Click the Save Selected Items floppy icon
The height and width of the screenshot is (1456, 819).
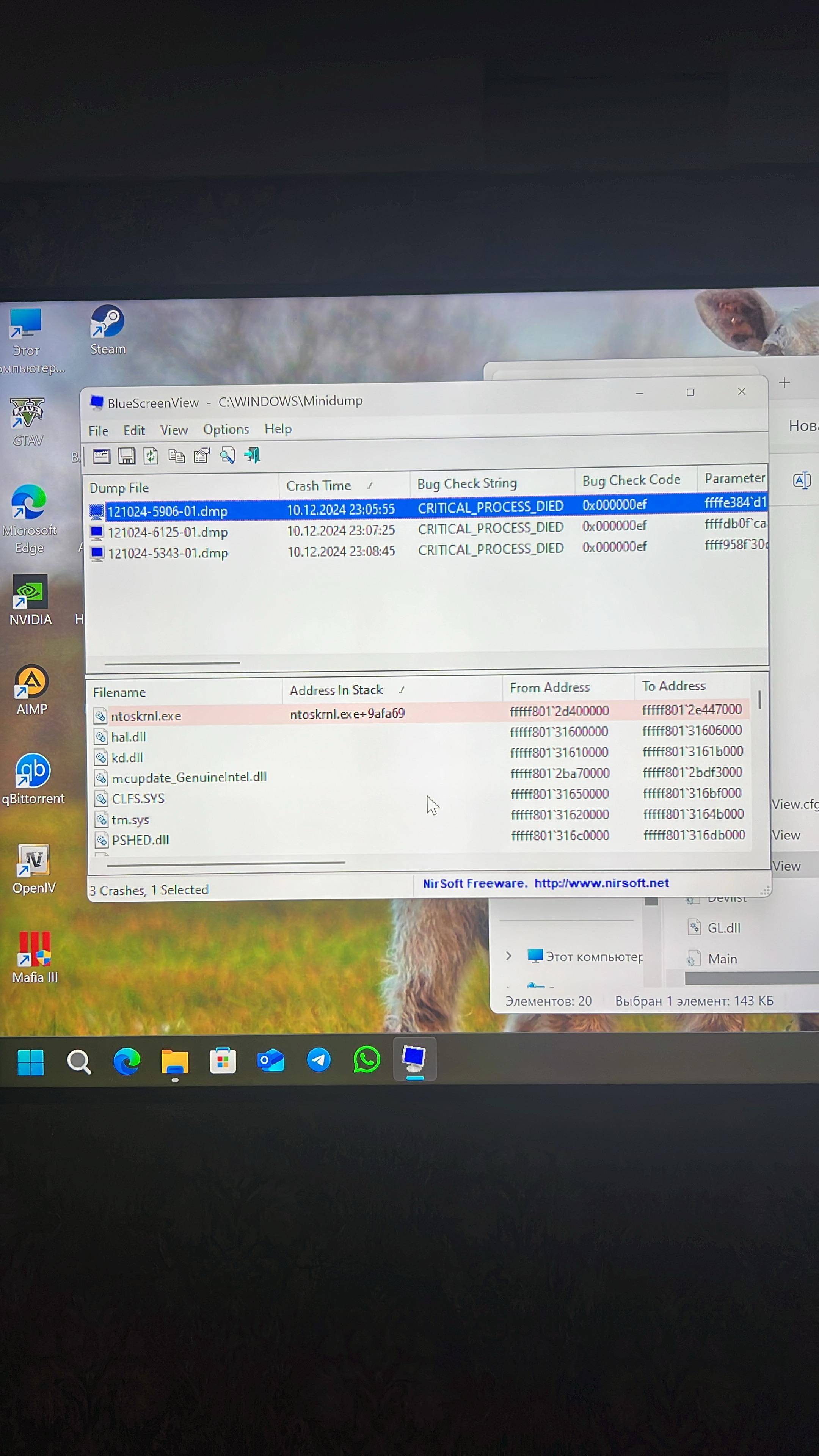pos(126,456)
